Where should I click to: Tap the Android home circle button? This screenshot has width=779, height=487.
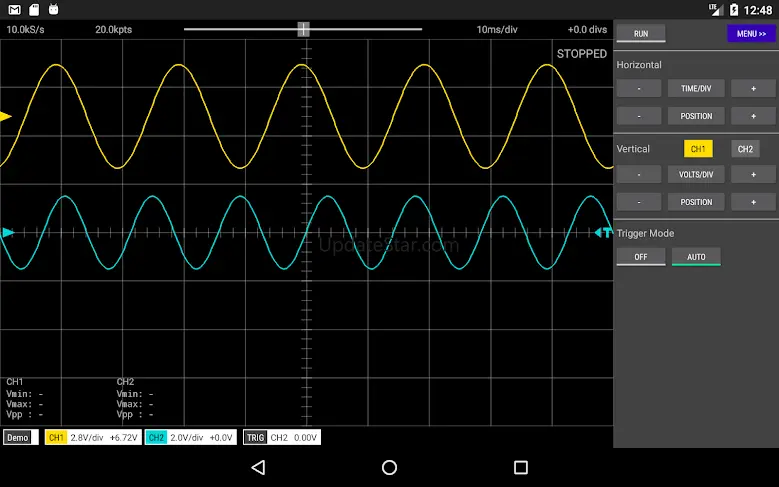[390, 467]
